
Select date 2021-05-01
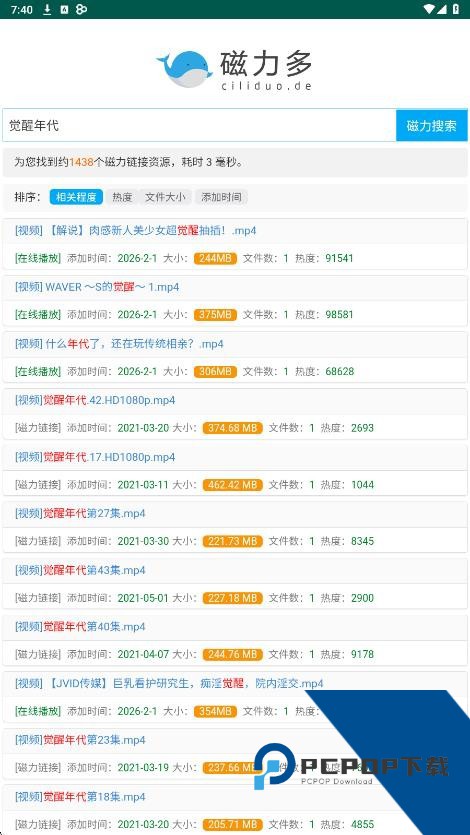143,597
